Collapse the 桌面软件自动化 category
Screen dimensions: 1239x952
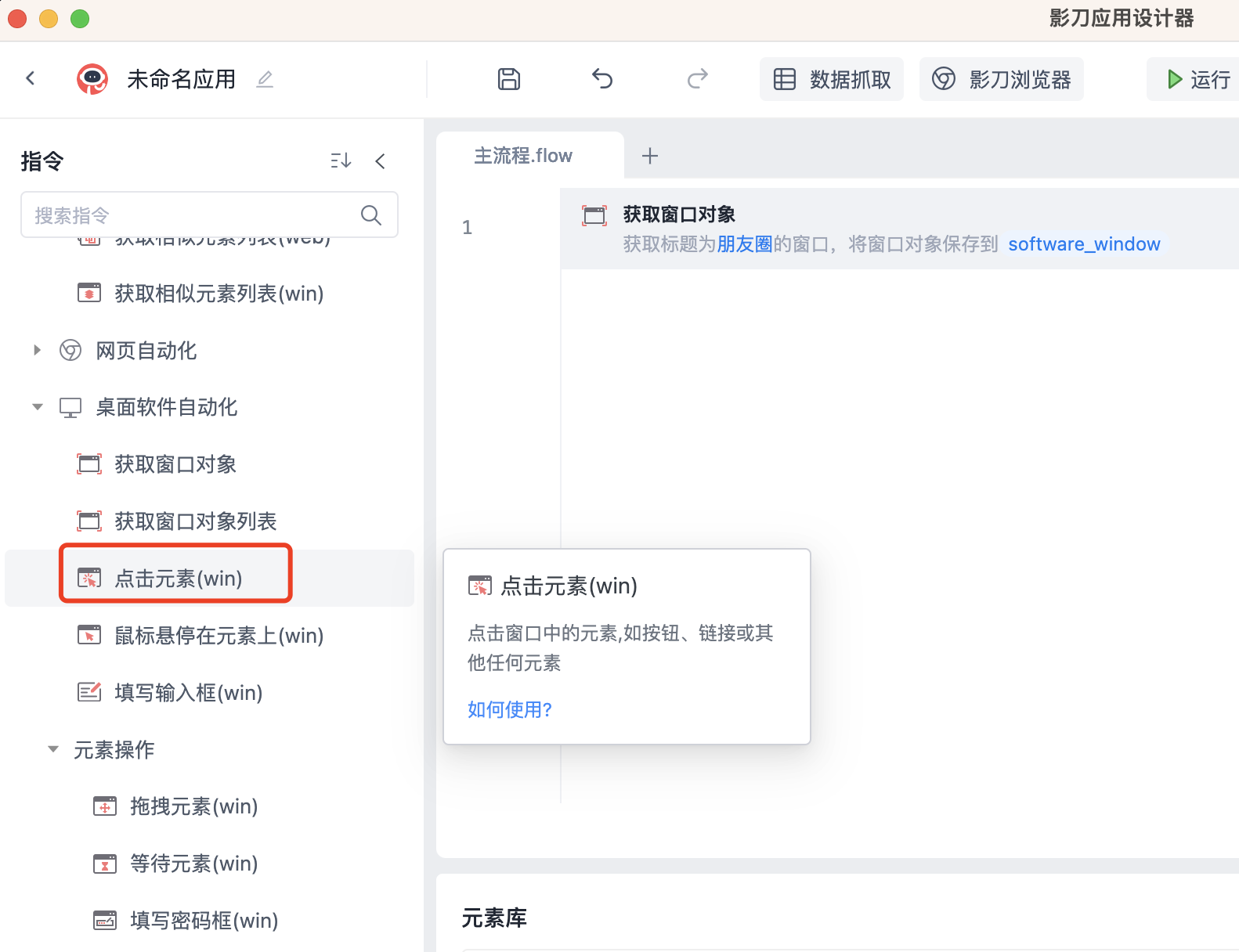point(37,407)
